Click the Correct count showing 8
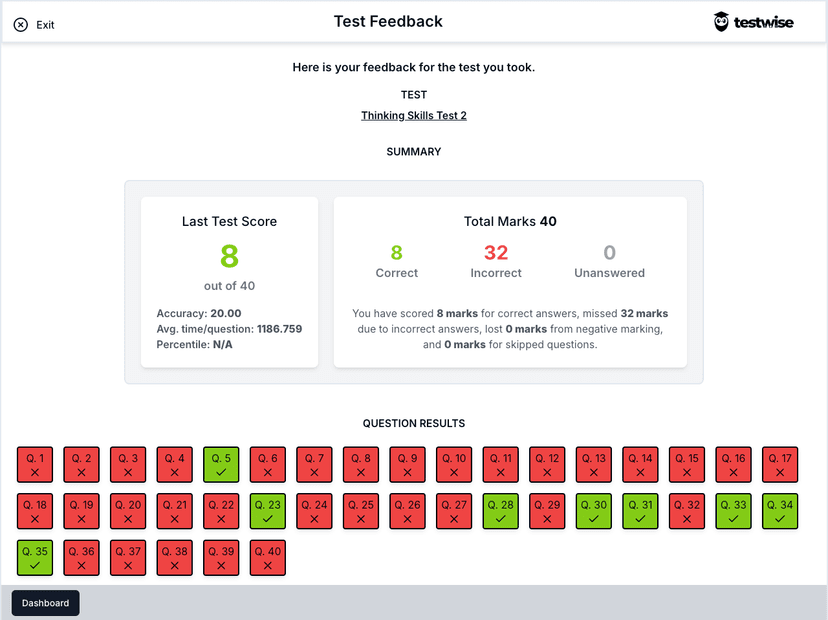 coord(397,252)
